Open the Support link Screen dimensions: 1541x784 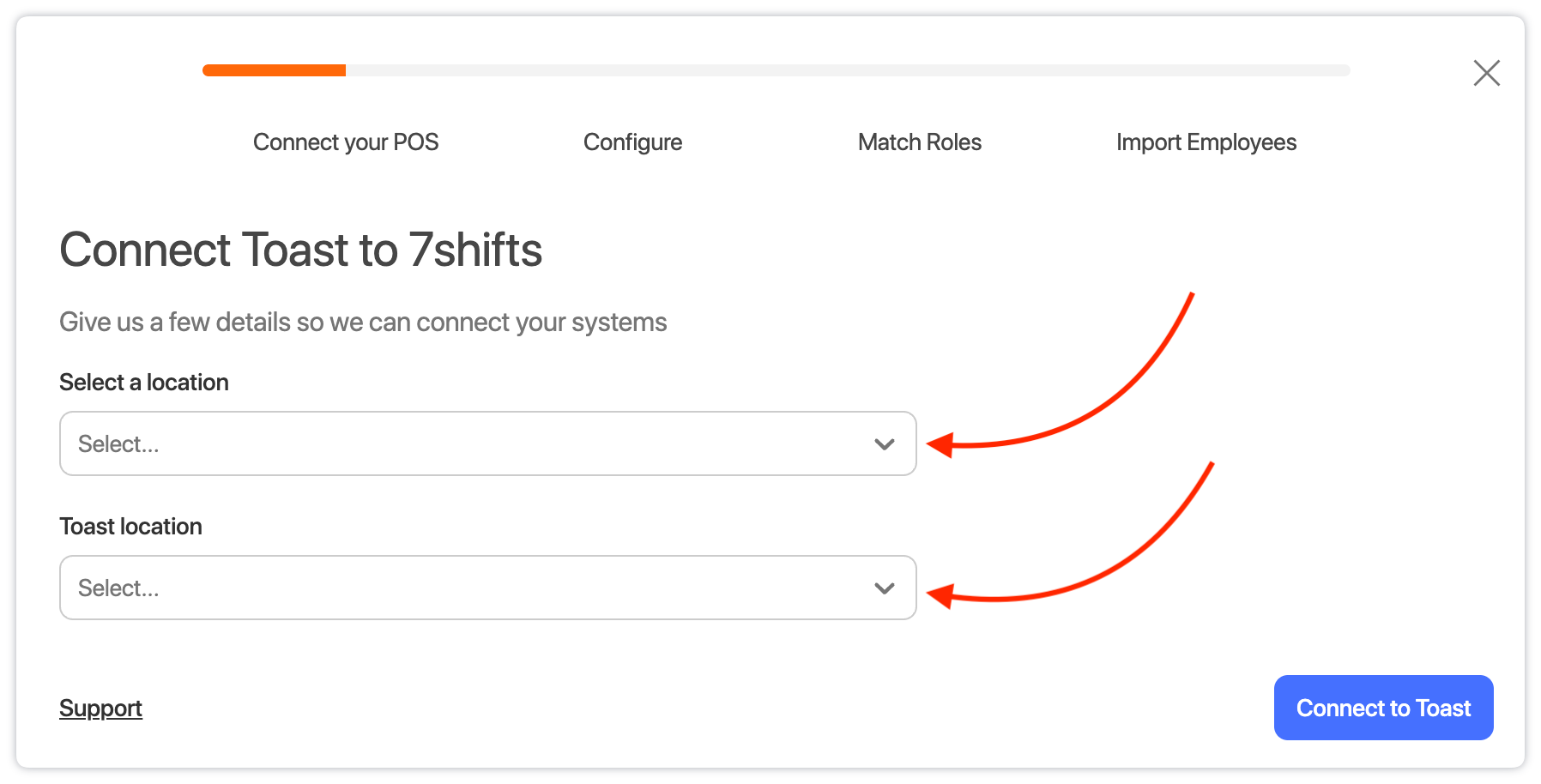click(100, 708)
